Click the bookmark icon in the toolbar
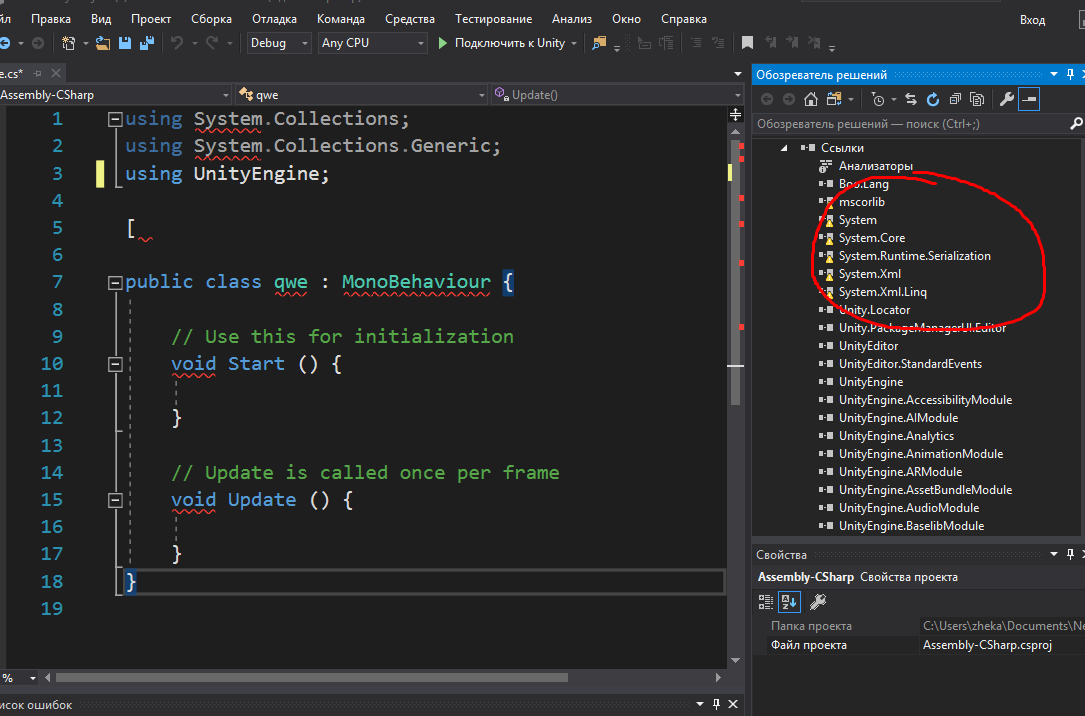The width and height of the screenshot is (1085, 716). pos(747,43)
